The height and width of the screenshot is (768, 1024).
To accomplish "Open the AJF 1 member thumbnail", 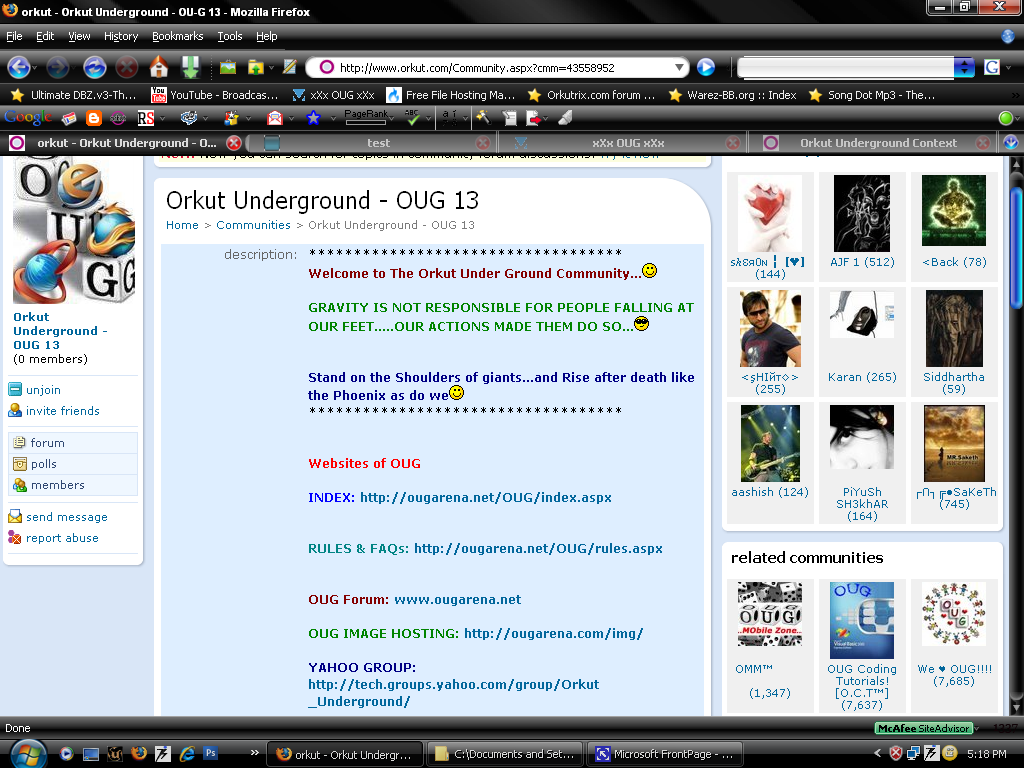I will pyautogui.click(x=862, y=213).
